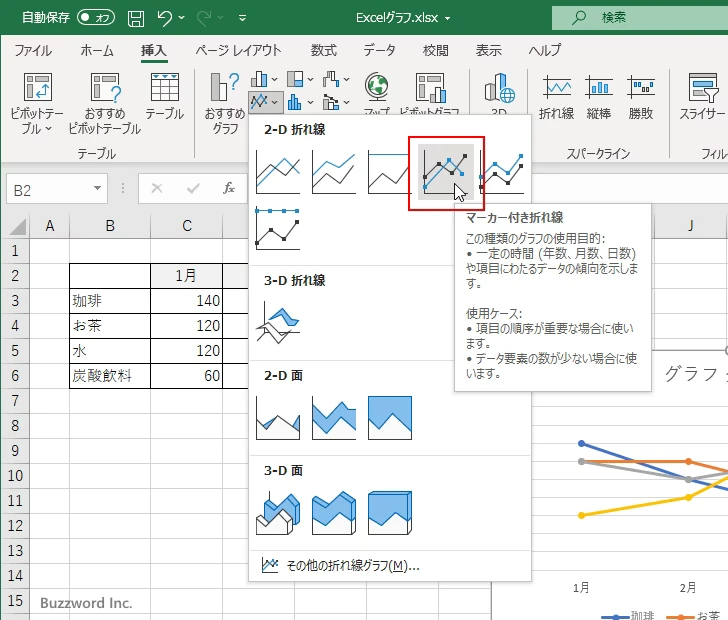Select the 3-D line chart
Screen dimensions: 728x620
click(278, 324)
